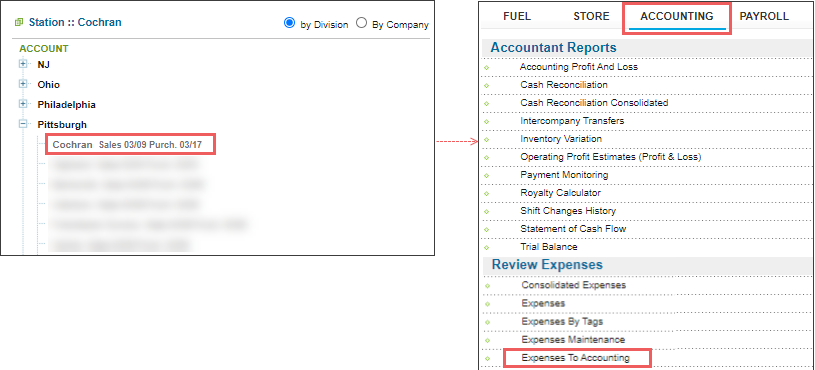This screenshot has width=815, height=370.
Task: Click the Station :: Cochran title link
Action: pyautogui.click(x=75, y=22)
